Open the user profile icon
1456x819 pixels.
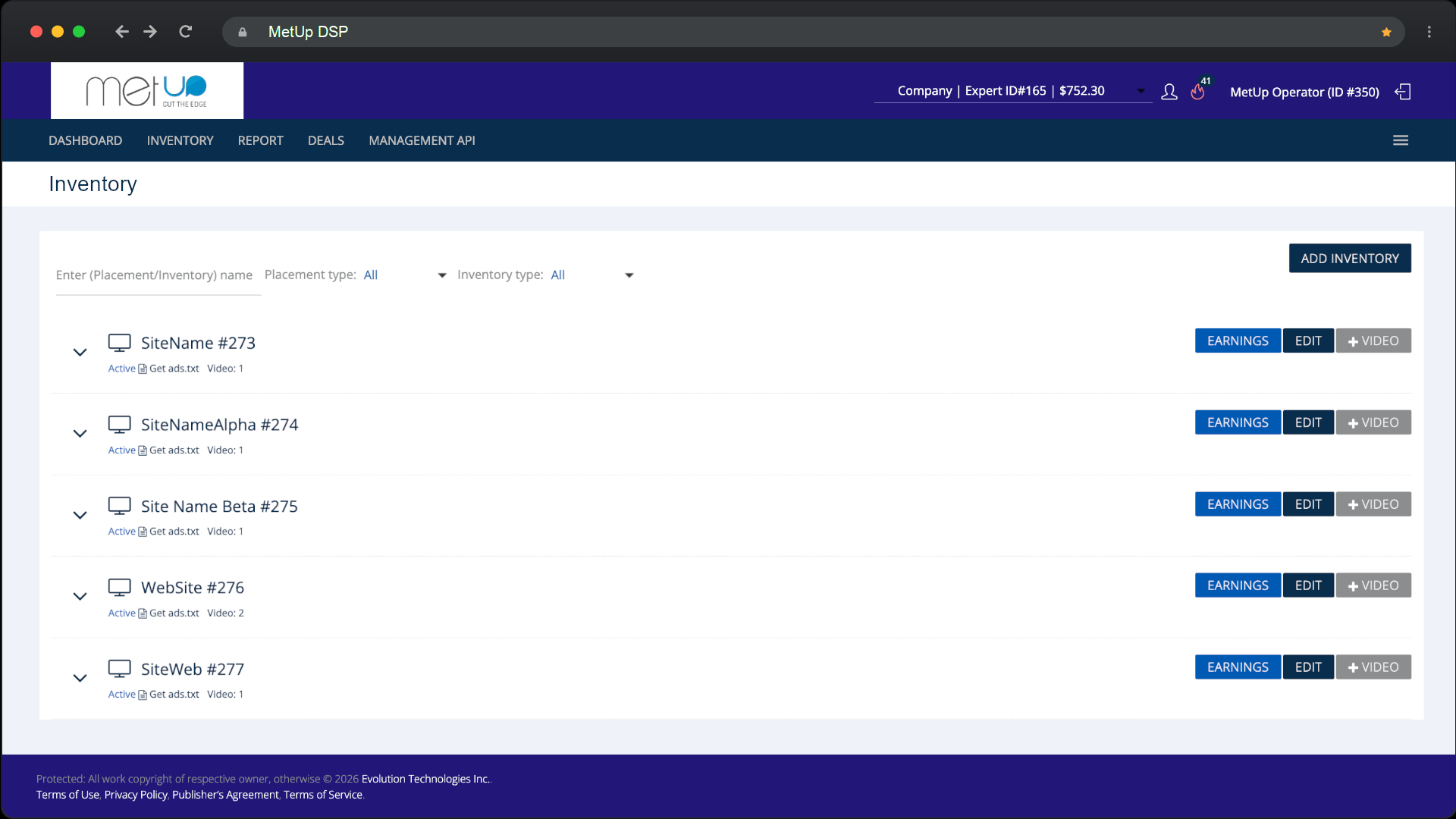tap(1169, 92)
